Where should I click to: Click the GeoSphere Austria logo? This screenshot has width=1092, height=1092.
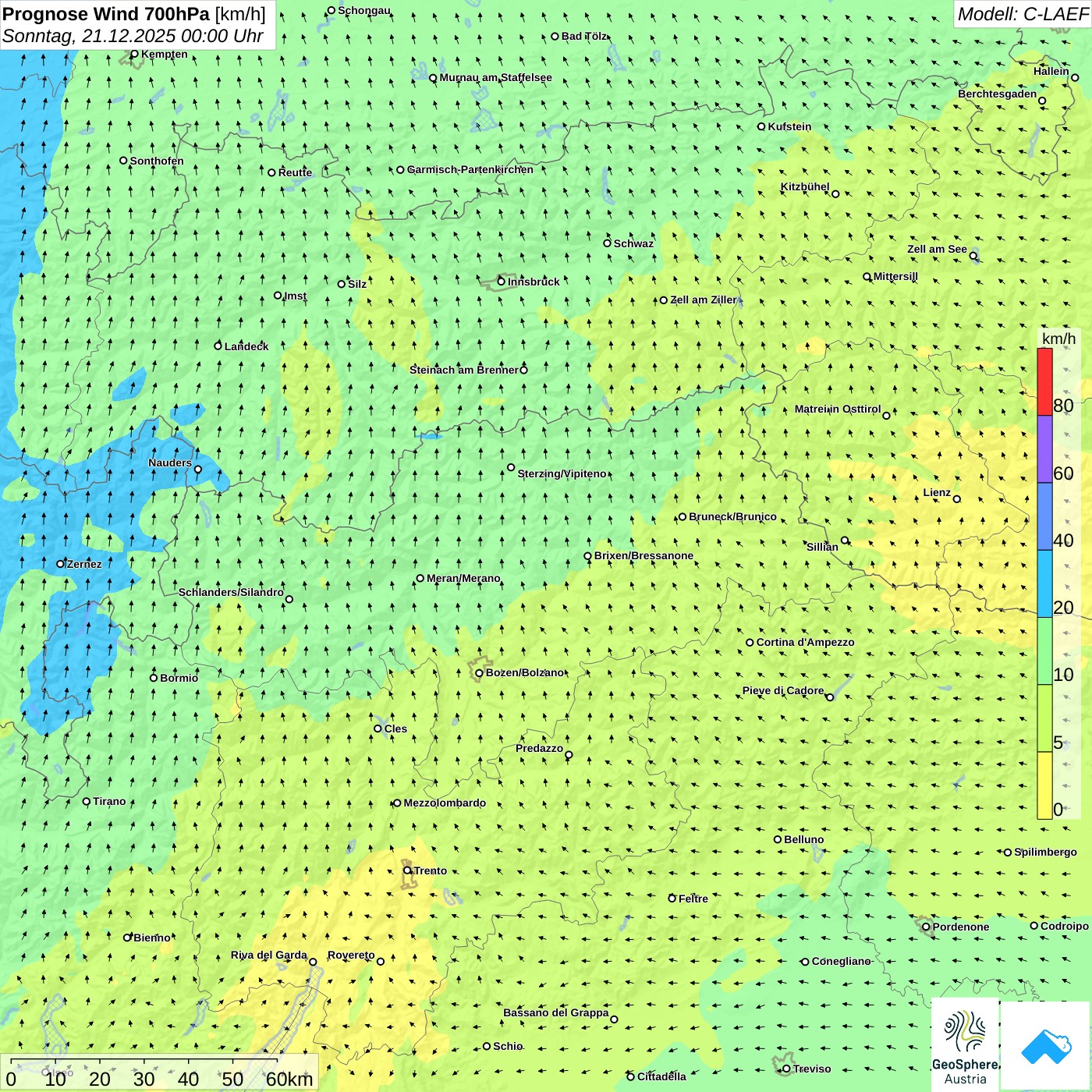(965, 1044)
